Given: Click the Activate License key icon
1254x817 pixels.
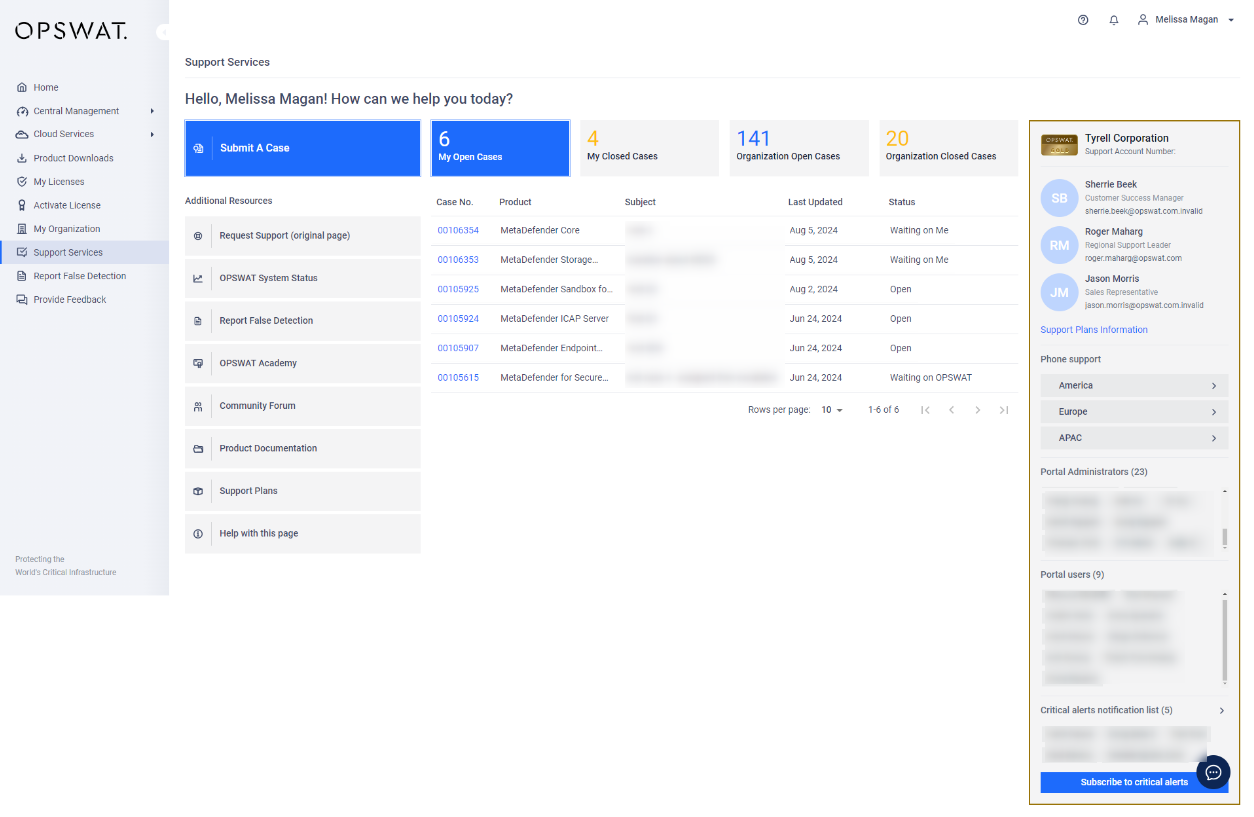Looking at the screenshot, I should click(22, 205).
